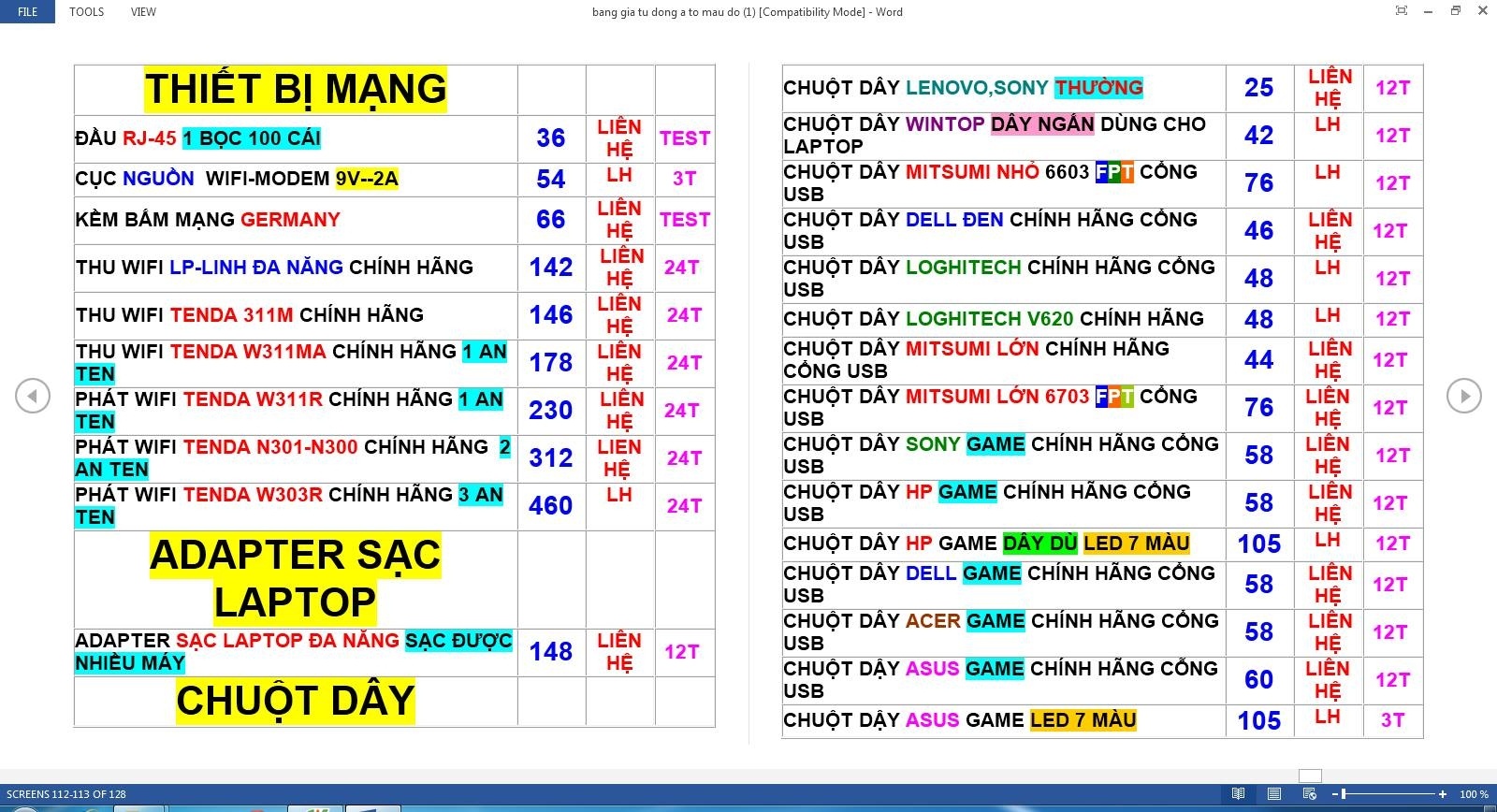Click the 3T warranty in CỤC NGUỒN row
Image resolution: width=1497 pixels, height=812 pixels.
click(x=684, y=179)
